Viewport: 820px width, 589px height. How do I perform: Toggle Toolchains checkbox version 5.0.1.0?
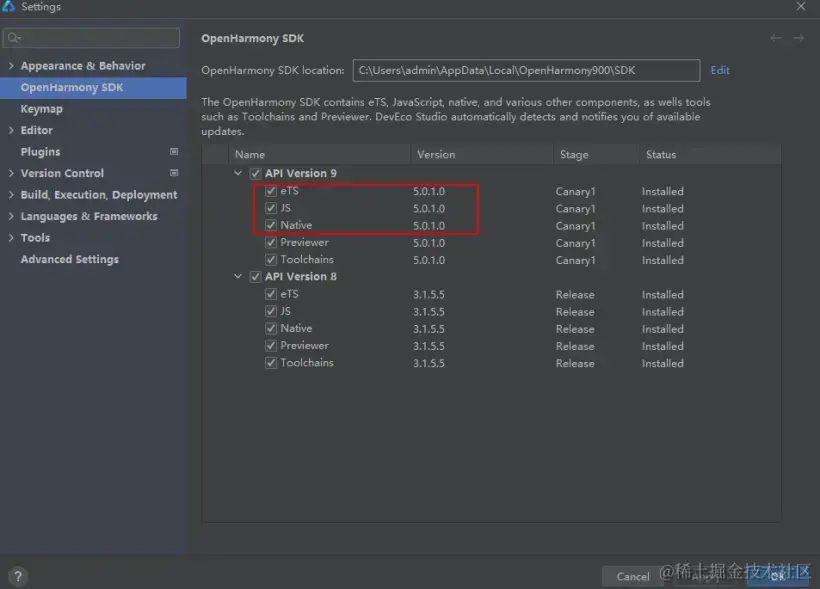[270, 259]
